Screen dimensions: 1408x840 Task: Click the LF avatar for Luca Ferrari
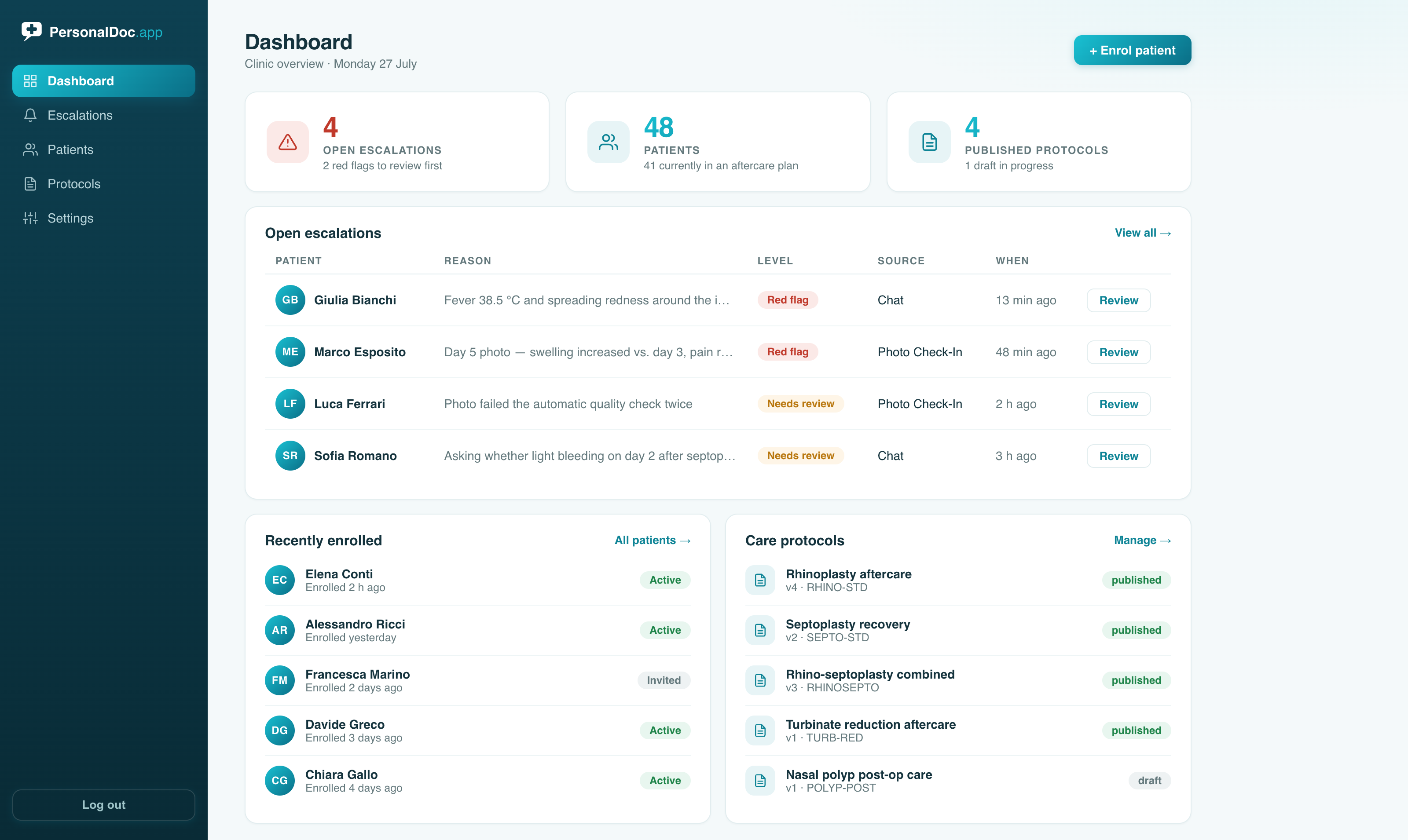pyautogui.click(x=290, y=404)
